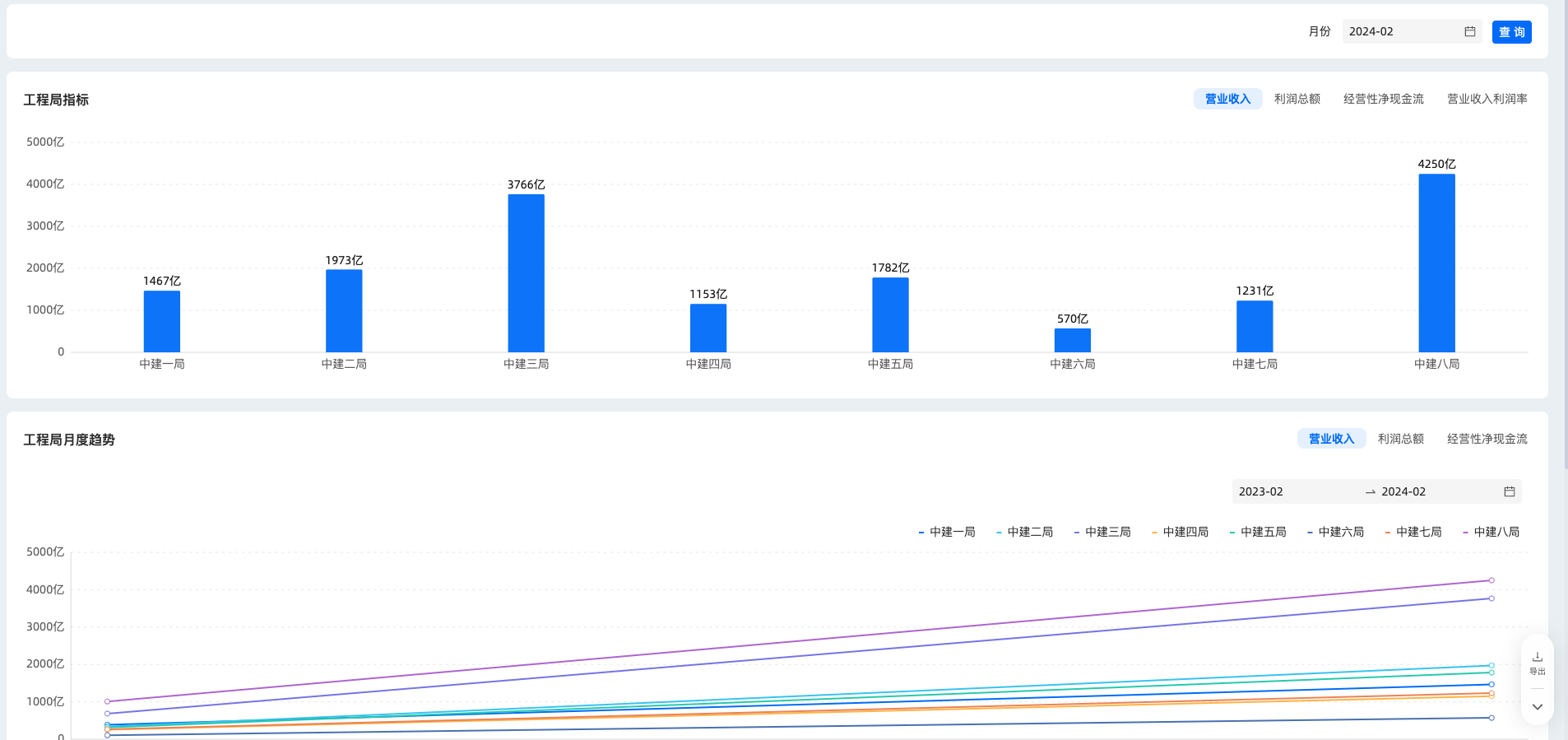Click the 中建三局 bar labeled 3766亿

pos(527,273)
